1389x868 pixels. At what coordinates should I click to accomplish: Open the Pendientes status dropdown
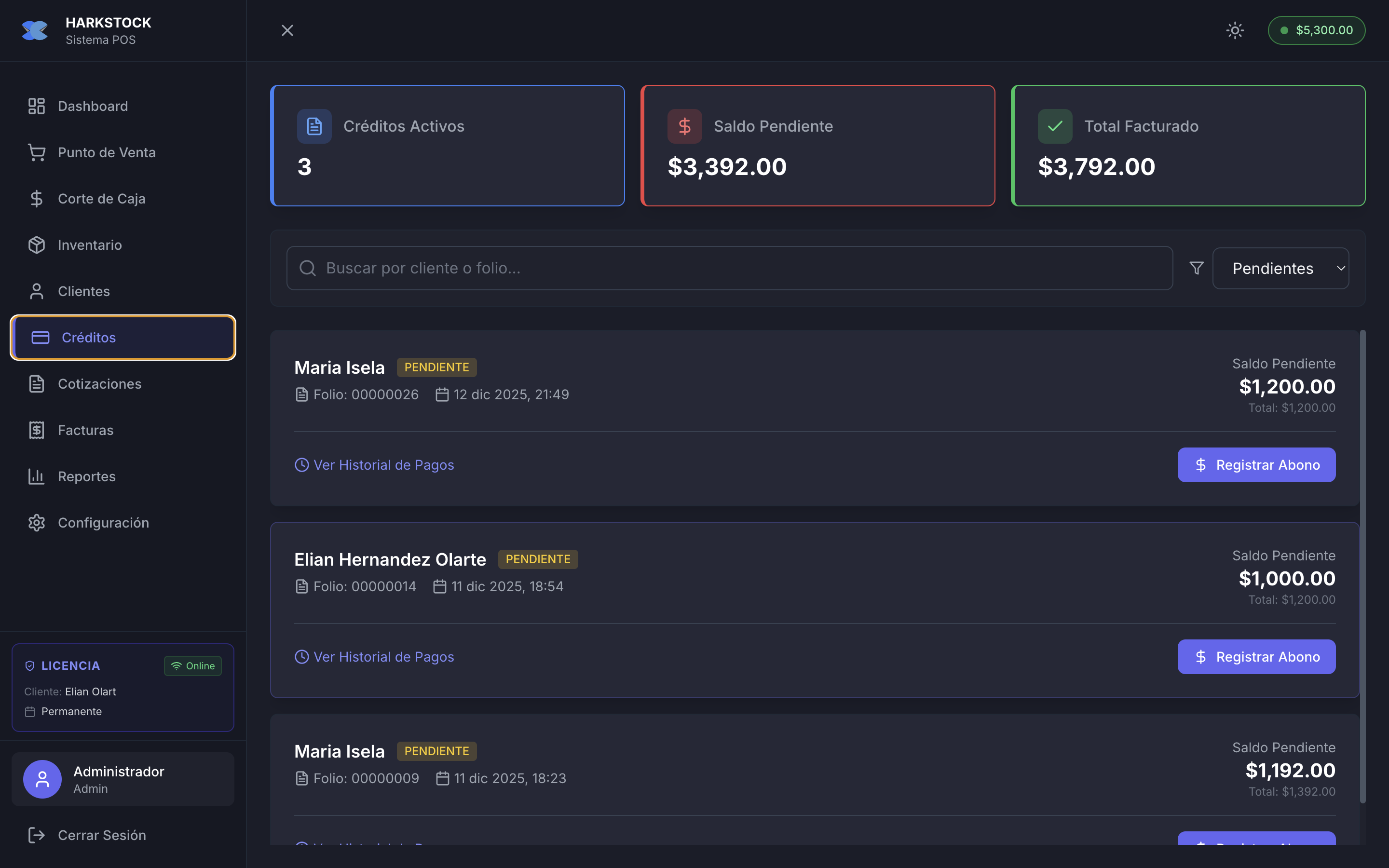[1280, 268]
